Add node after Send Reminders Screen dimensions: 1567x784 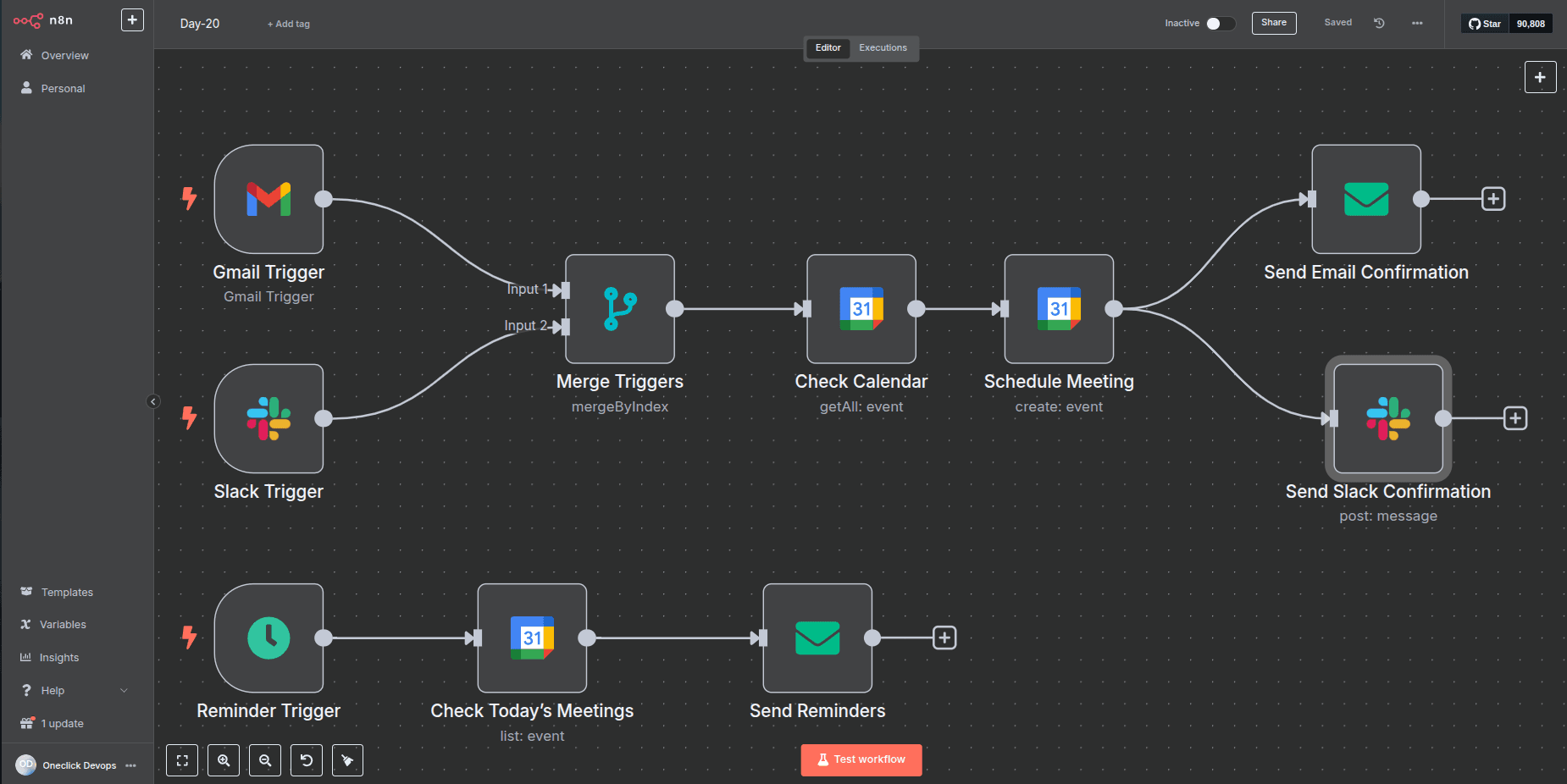tap(944, 638)
